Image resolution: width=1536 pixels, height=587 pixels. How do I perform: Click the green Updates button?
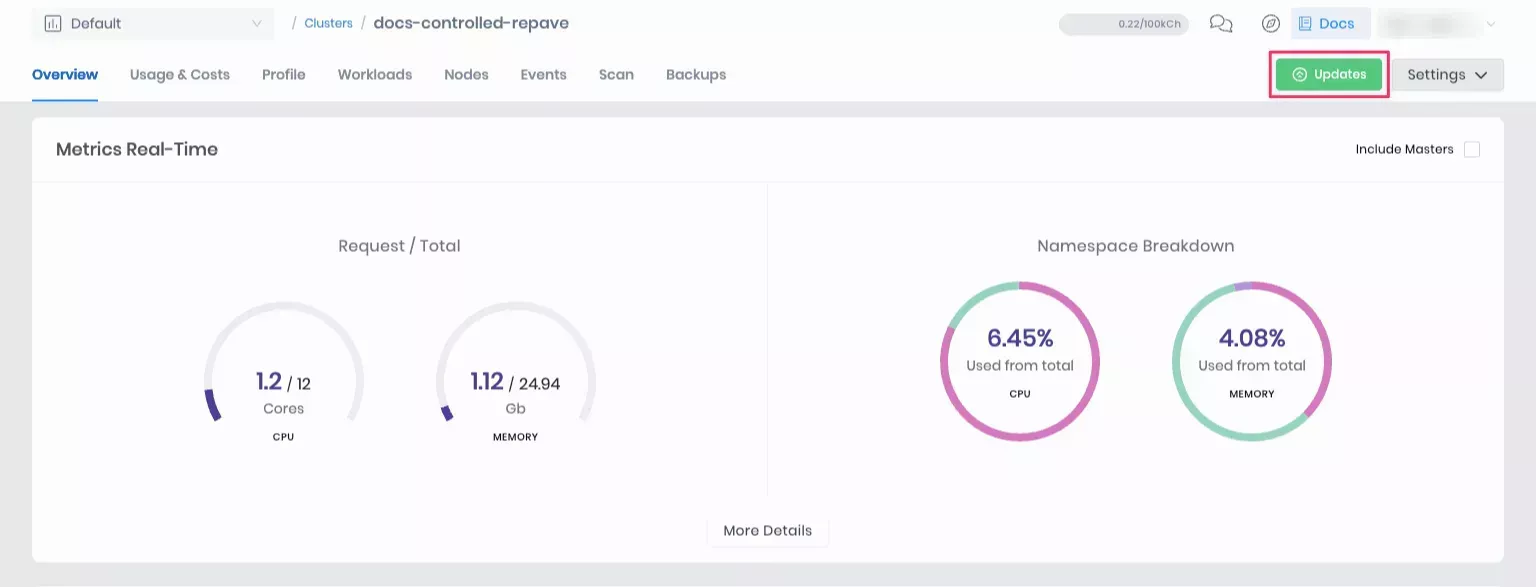(1329, 74)
